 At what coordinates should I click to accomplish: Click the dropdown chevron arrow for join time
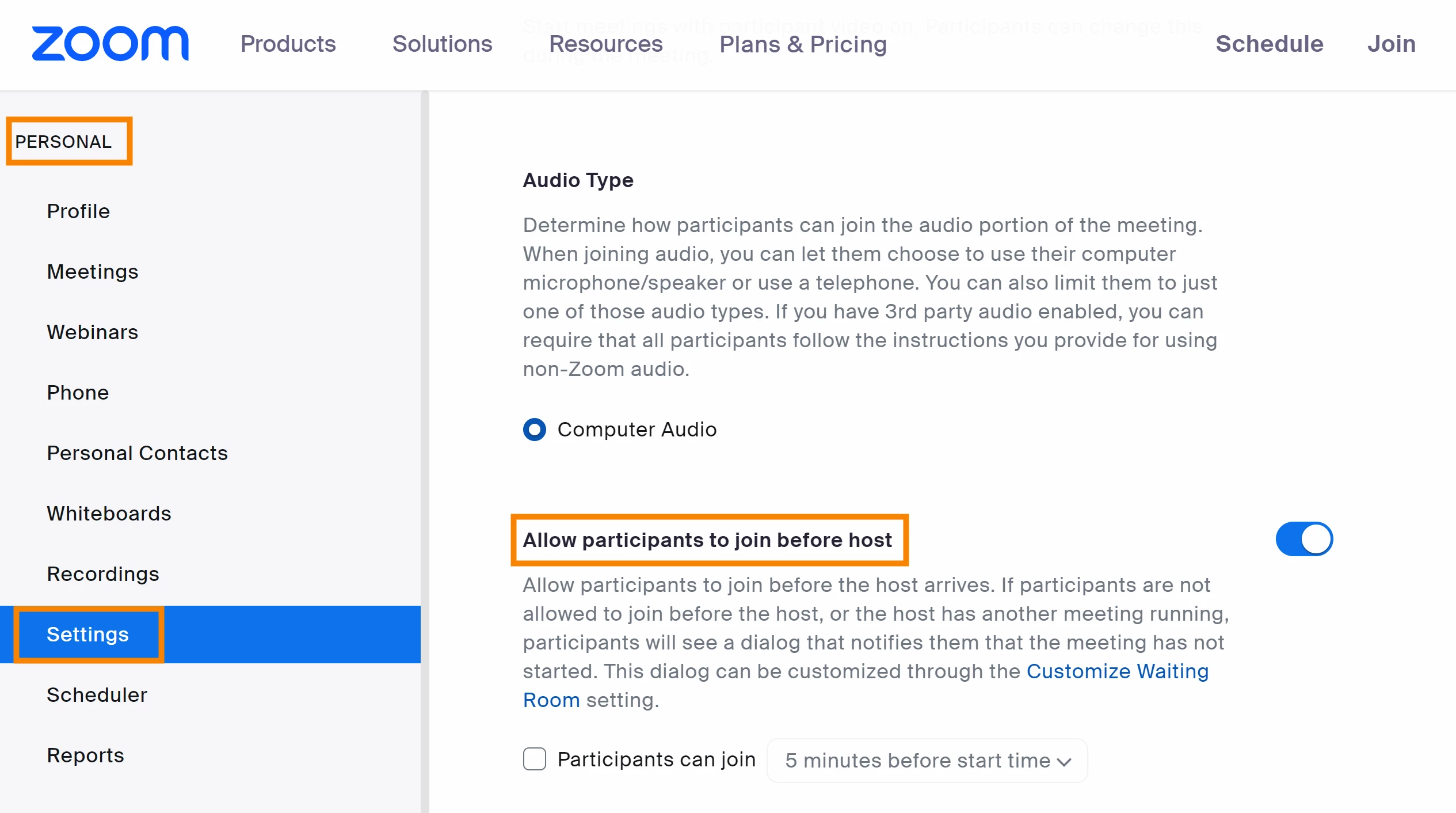click(1064, 762)
